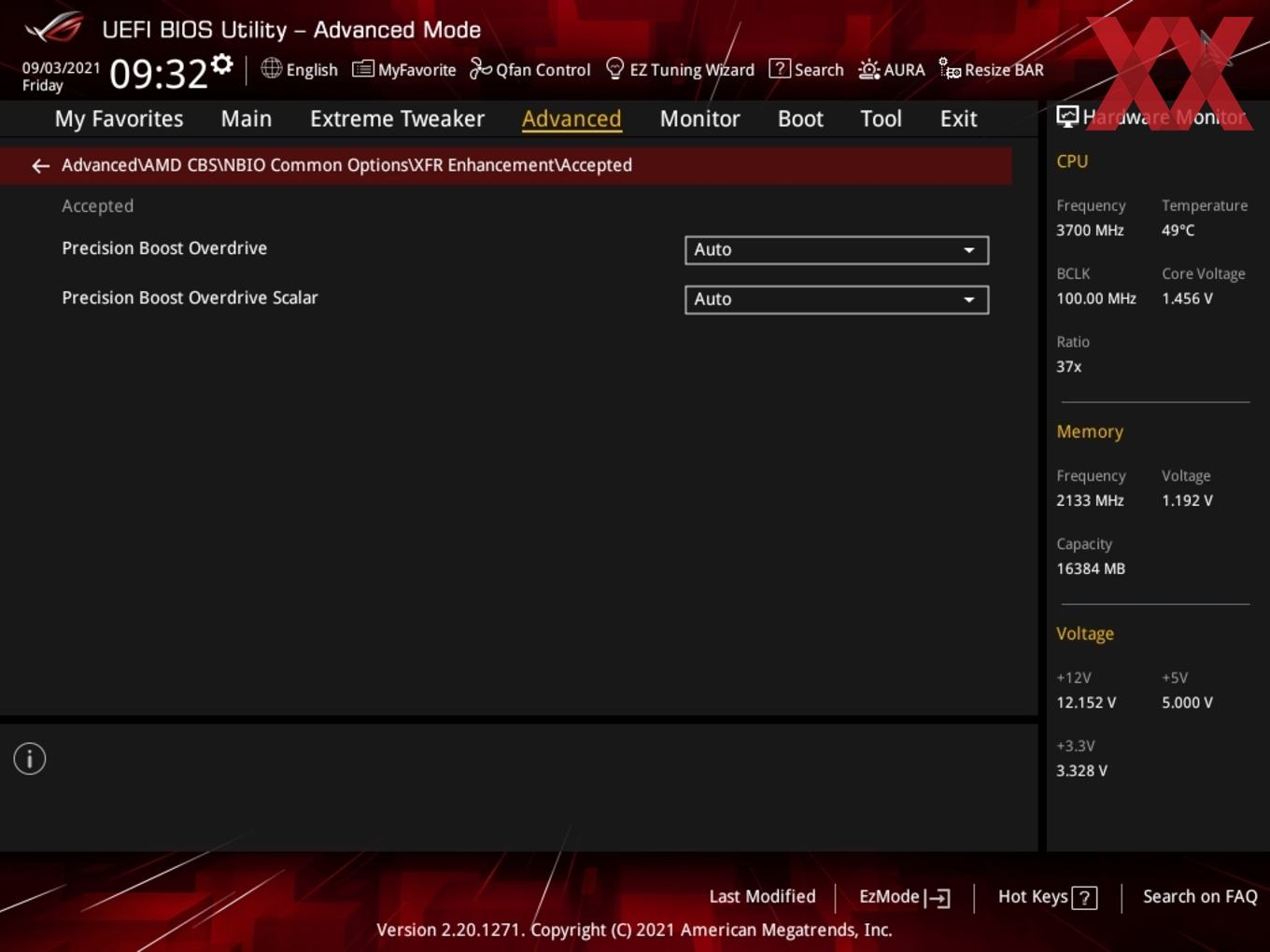Open the Boot tab
Viewport: 1270px width, 952px height.
click(x=800, y=119)
